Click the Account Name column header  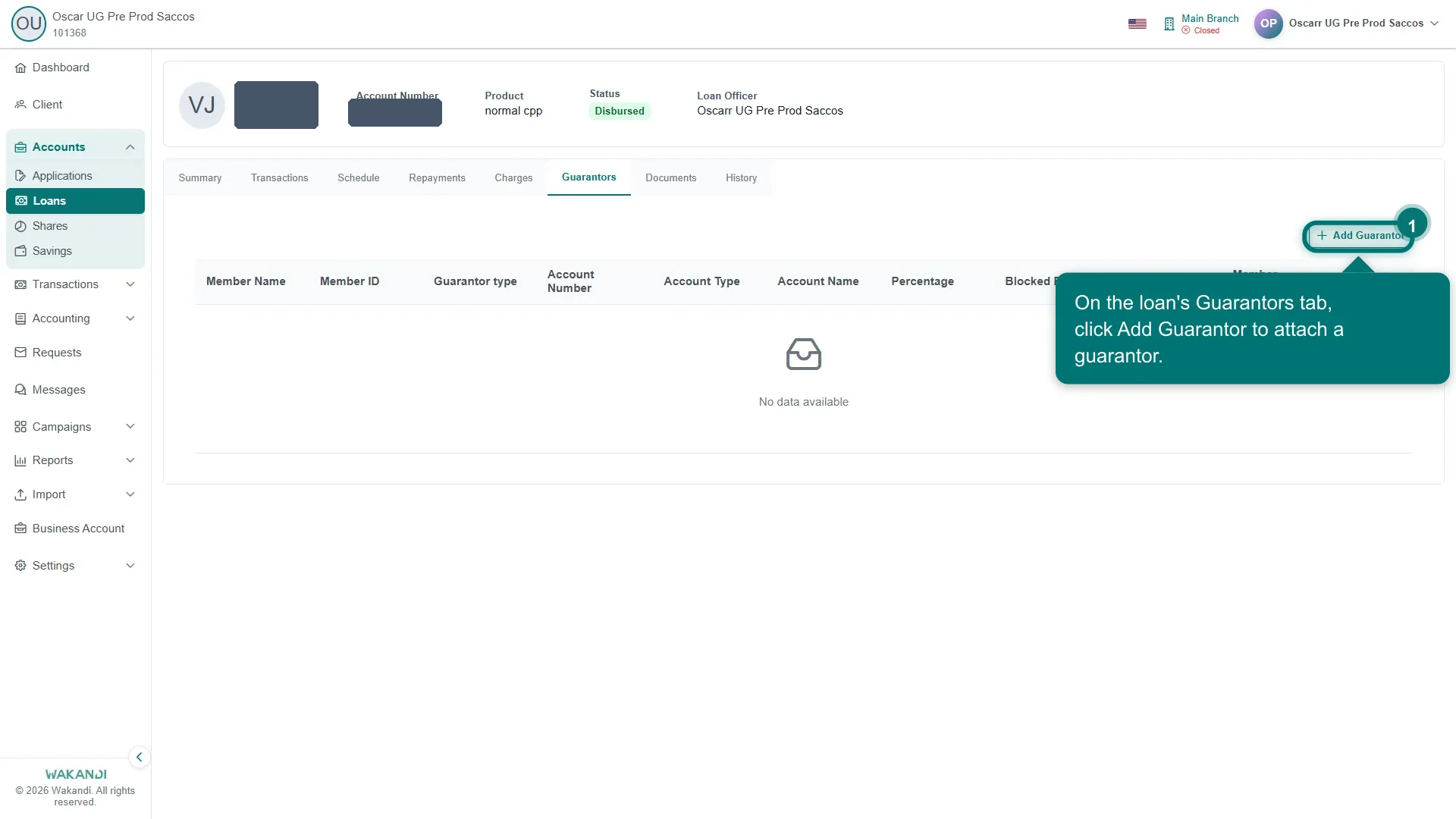[x=818, y=281]
